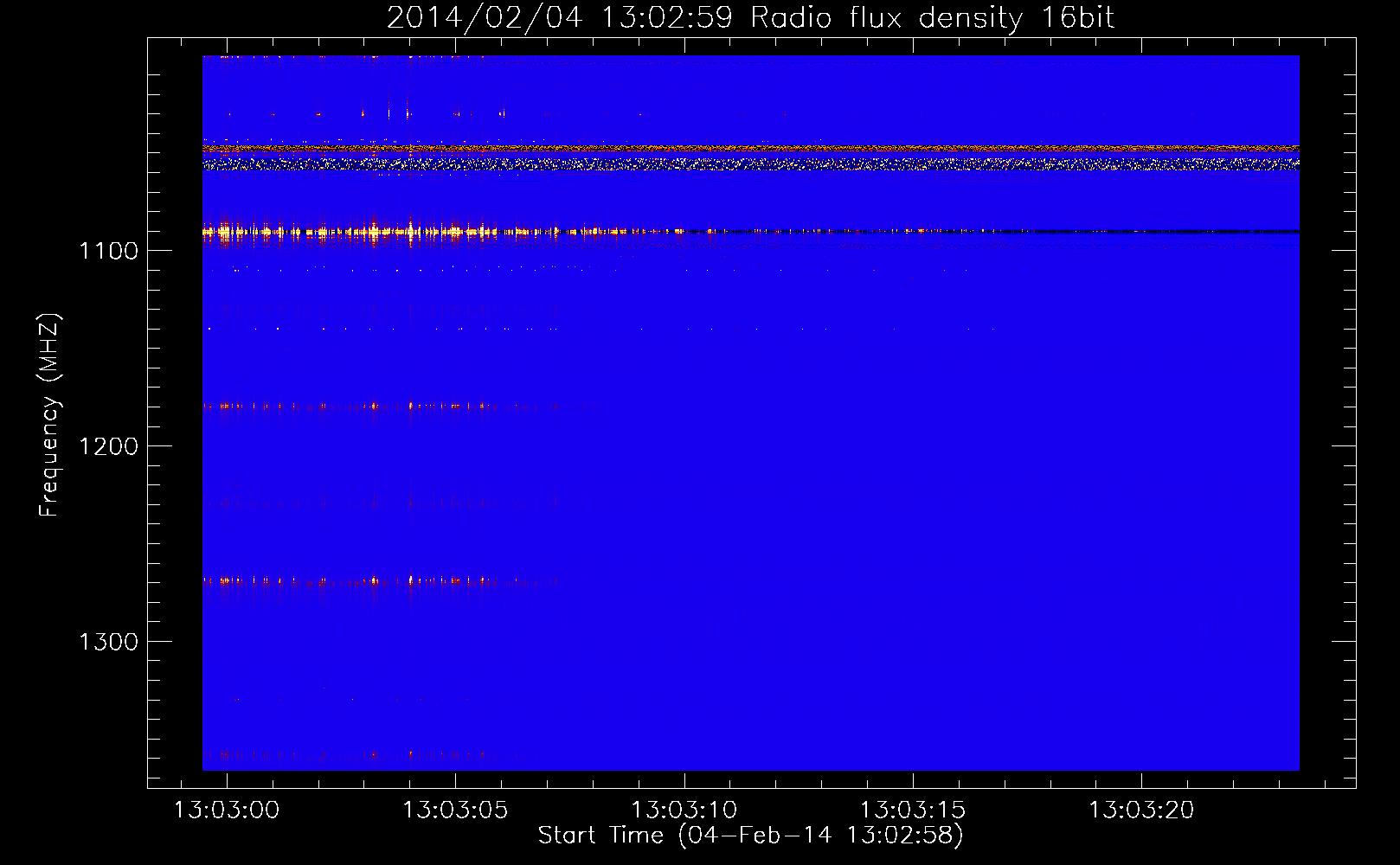The width and height of the screenshot is (1400, 865).
Task: Click the orange-red continuous band near the top of the spectrogram
Action: click(x=744, y=148)
